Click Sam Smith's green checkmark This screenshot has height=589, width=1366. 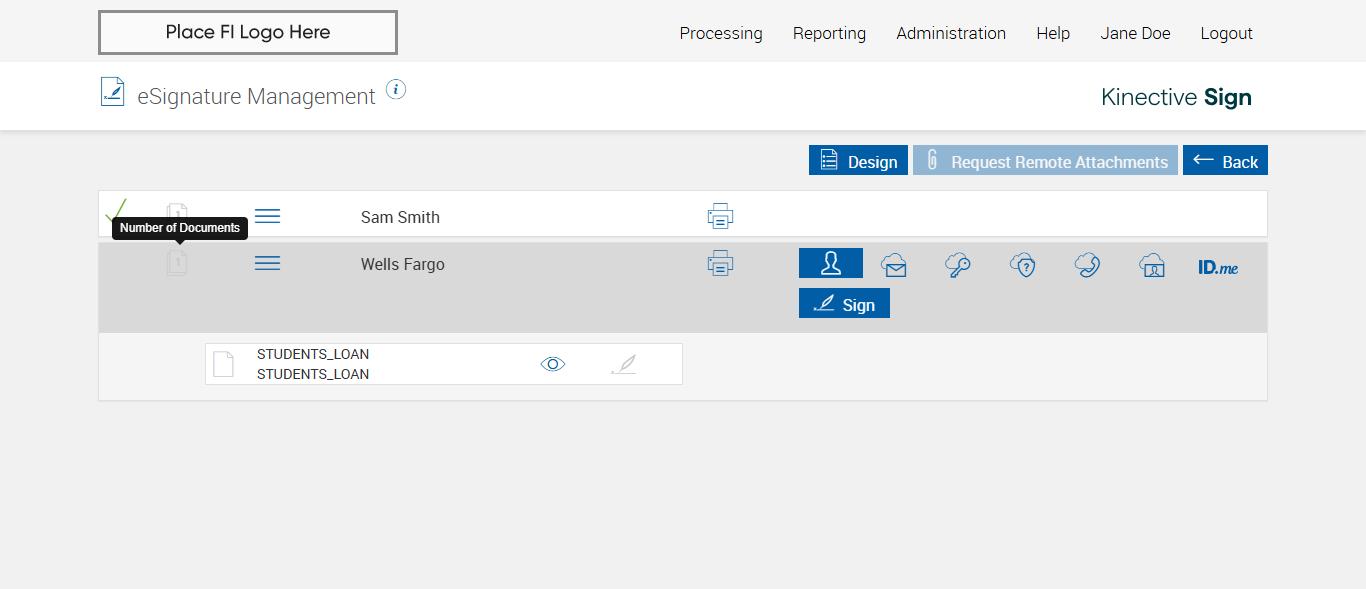[116, 211]
